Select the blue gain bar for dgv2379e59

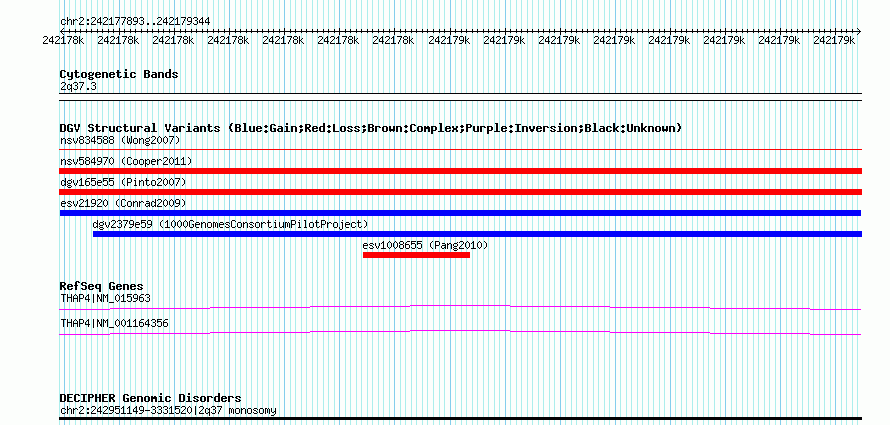coord(477,234)
